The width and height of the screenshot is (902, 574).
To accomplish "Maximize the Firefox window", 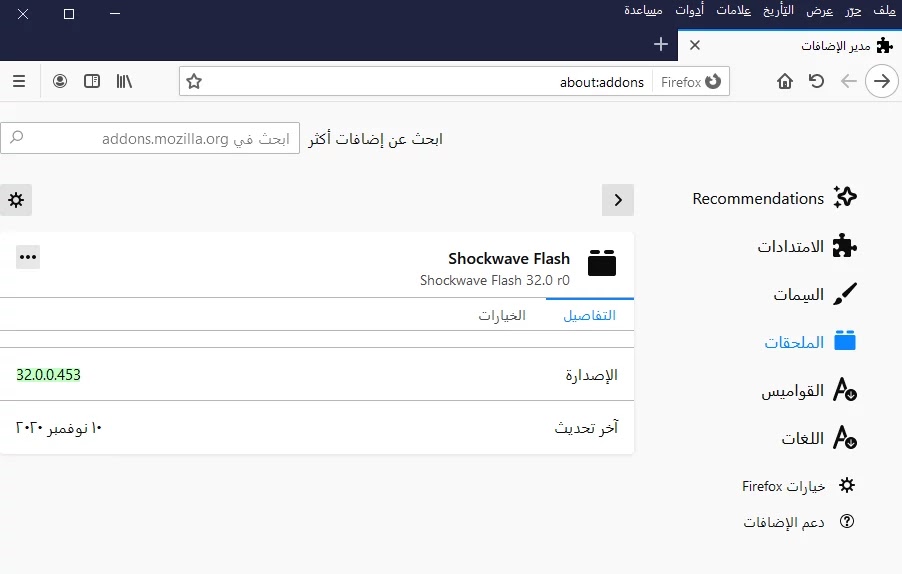I will click(69, 13).
